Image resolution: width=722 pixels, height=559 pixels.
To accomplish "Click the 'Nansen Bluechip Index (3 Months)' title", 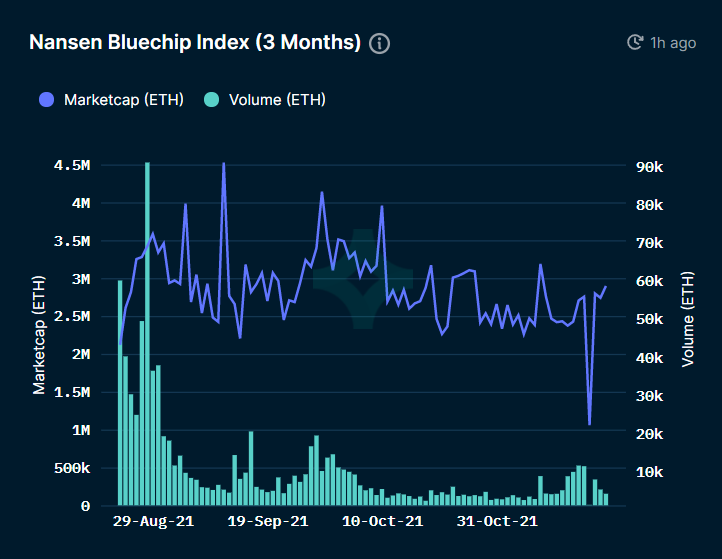I will click(x=195, y=42).
